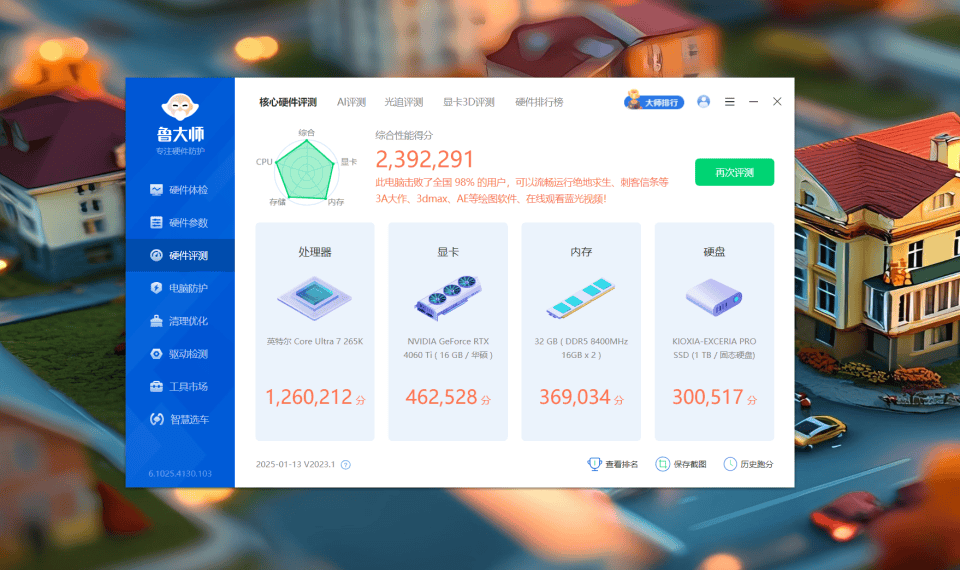960x570 pixels.
Task: Click the 查看排名 link
Action: [621, 464]
